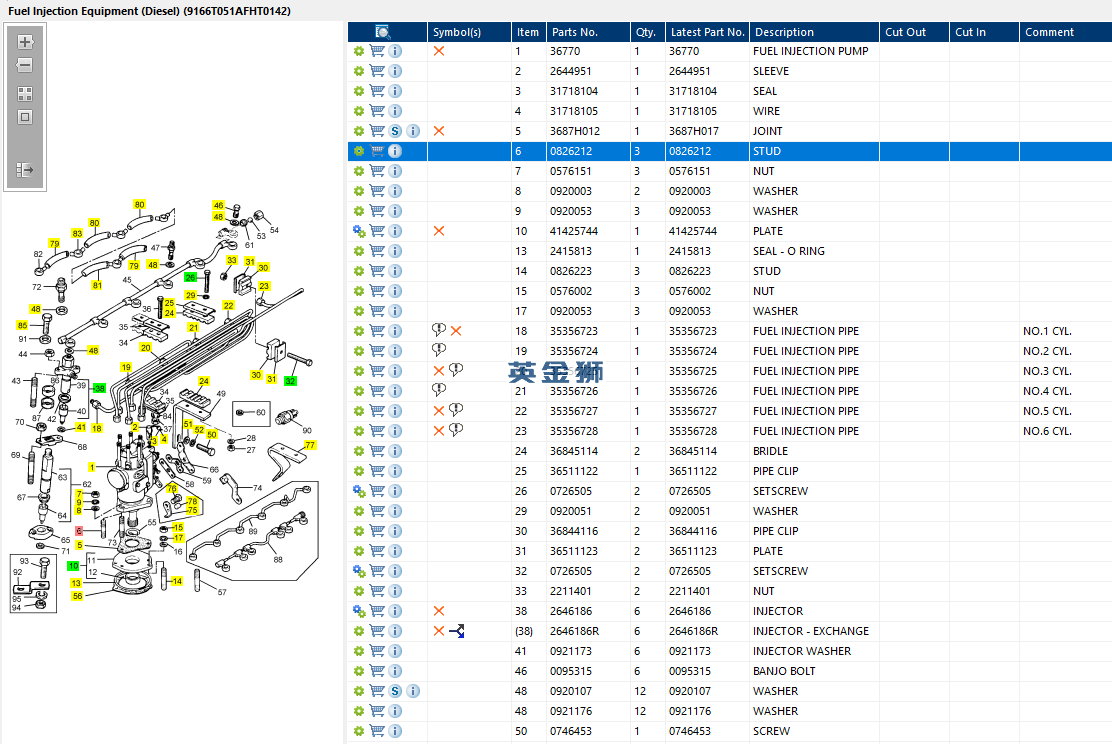The height and width of the screenshot is (744, 1112).
Task: Open info for the SLEEVE row
Action: [395, 71]
